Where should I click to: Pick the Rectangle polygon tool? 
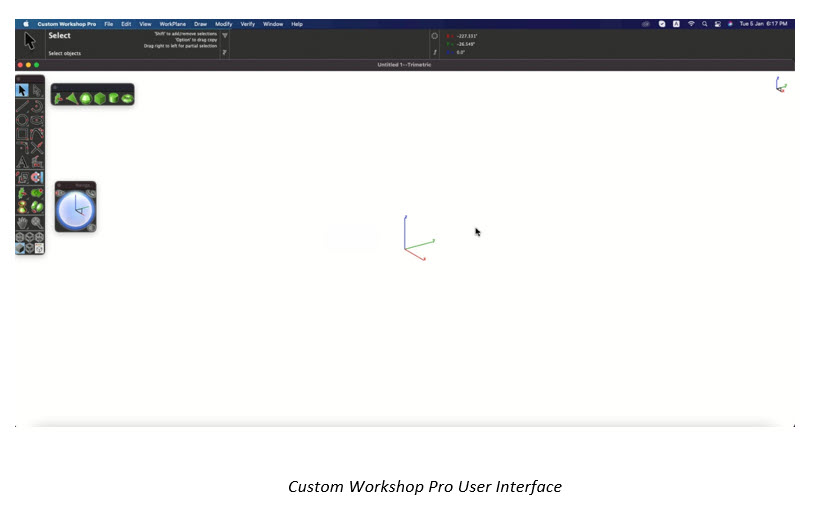coord(22,134)
